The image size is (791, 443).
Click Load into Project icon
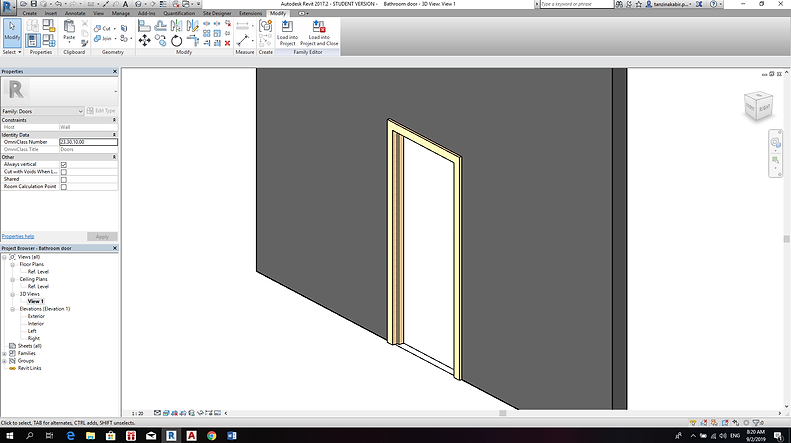288,33
